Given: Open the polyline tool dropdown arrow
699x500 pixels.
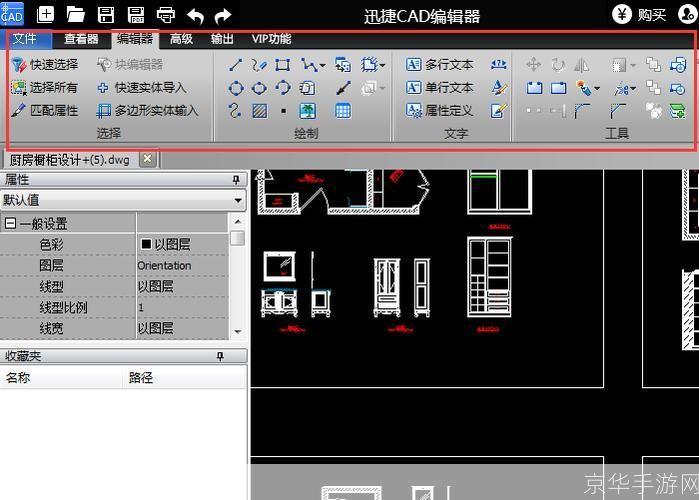Looking at the screenshot, I should pyautogui.click(x=322, y=66).
